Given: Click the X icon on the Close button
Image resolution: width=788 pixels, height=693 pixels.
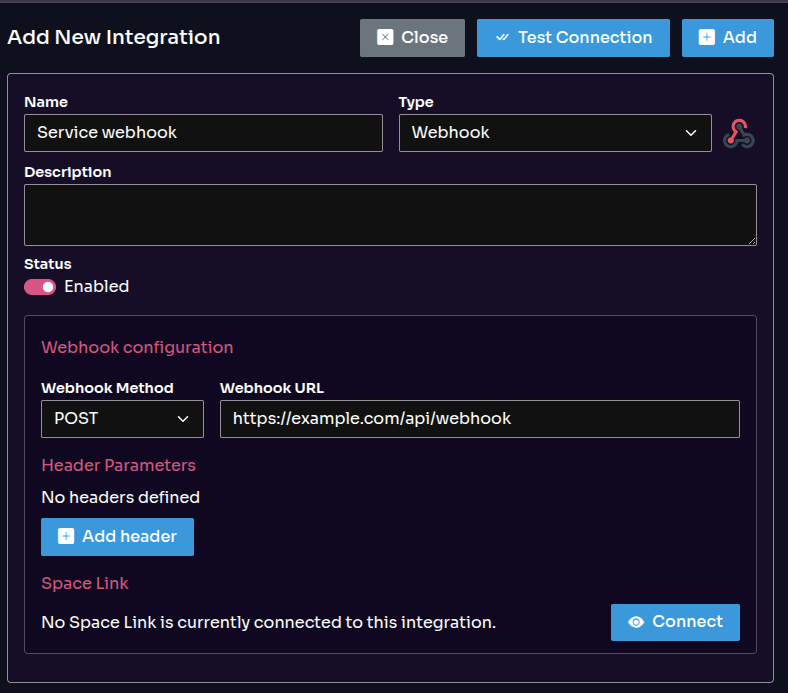Looking at the screenshot, I should 385,38.
